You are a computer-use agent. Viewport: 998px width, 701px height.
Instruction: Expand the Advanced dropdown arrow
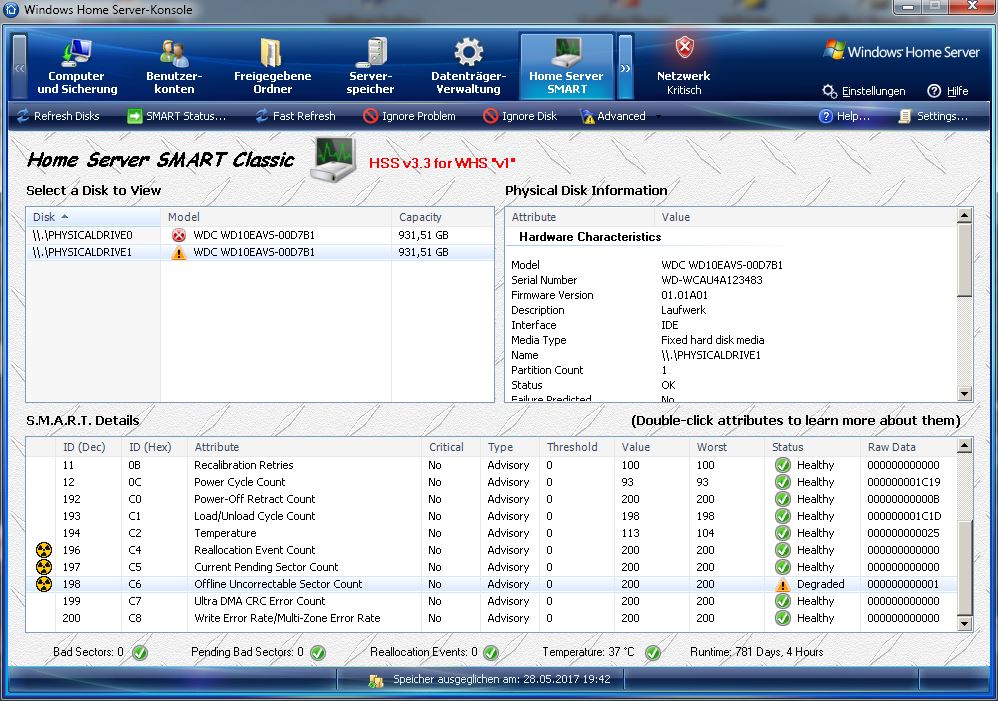click(657, 117)
